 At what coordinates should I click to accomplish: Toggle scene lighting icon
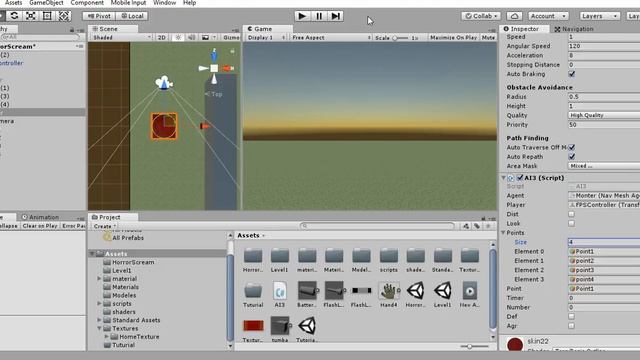[x=178, y=37]
